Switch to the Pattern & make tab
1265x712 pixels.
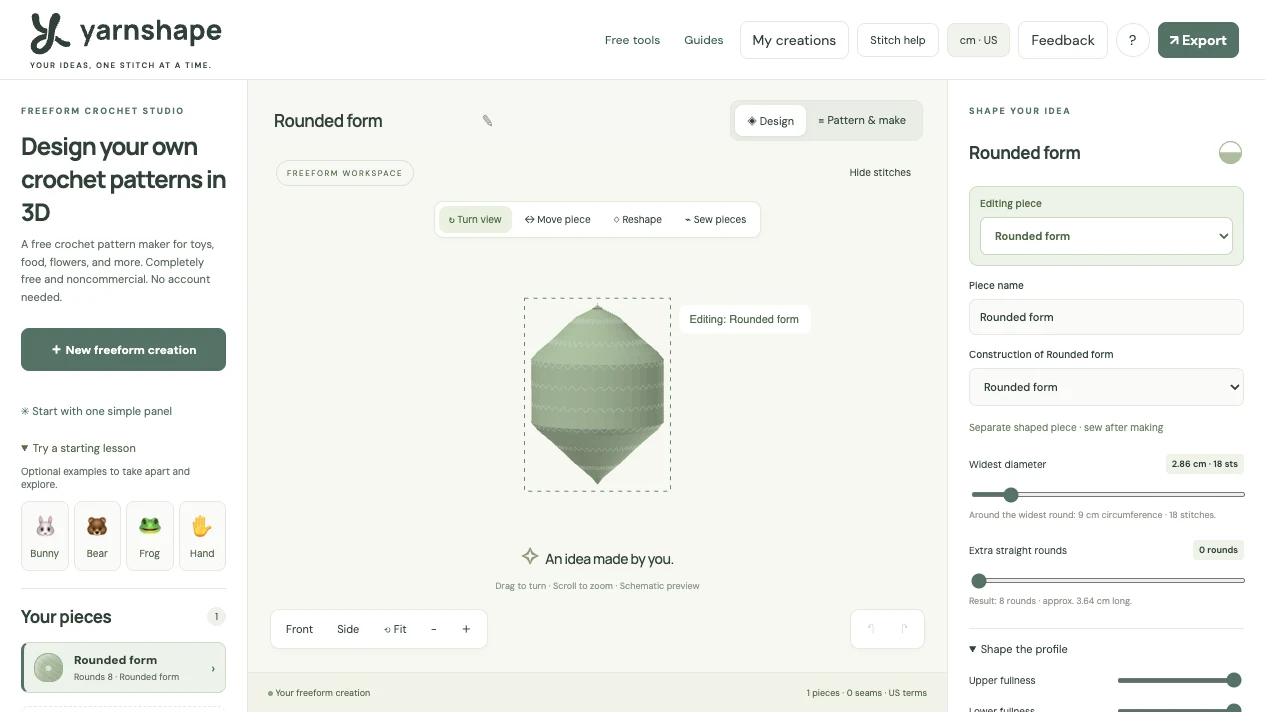click(862, 120)
